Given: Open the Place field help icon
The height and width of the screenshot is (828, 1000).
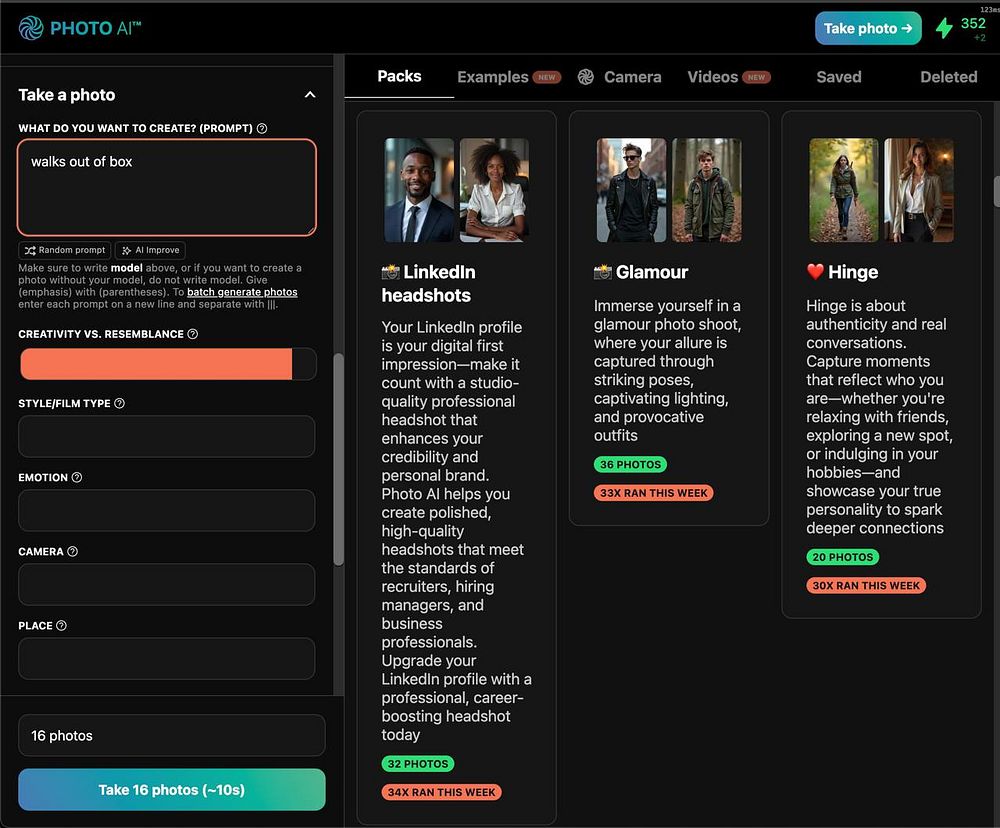Looking at the screenshot, I should (x=61, y=625).
